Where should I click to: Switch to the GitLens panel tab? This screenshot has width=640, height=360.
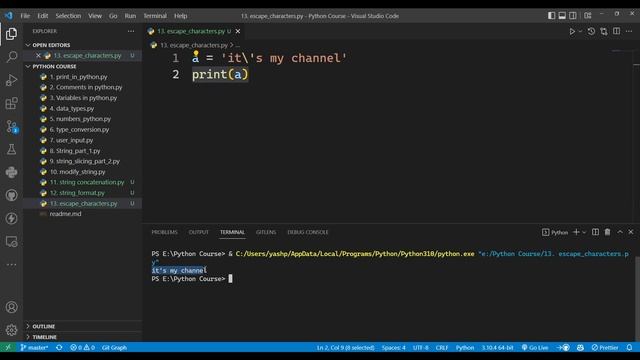click(266, 232)
